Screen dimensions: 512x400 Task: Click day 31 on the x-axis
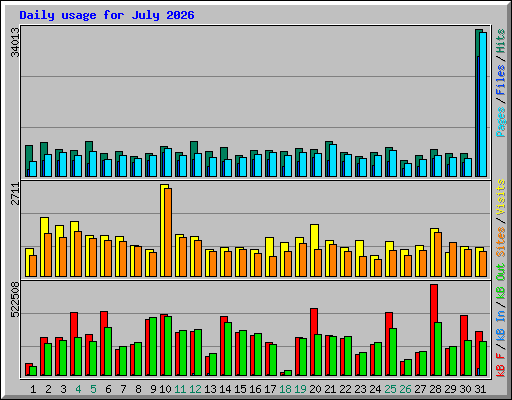(x=480, y=389)
